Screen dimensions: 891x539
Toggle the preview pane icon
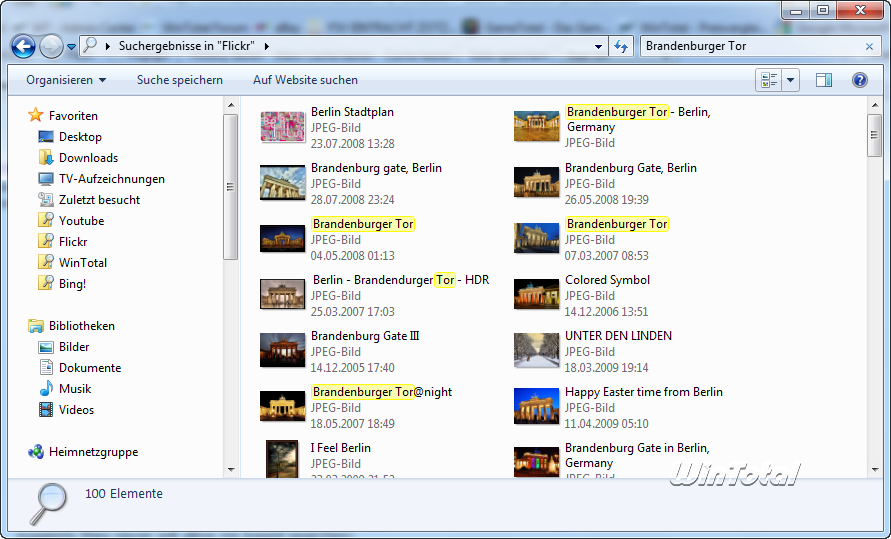point(824,80)
